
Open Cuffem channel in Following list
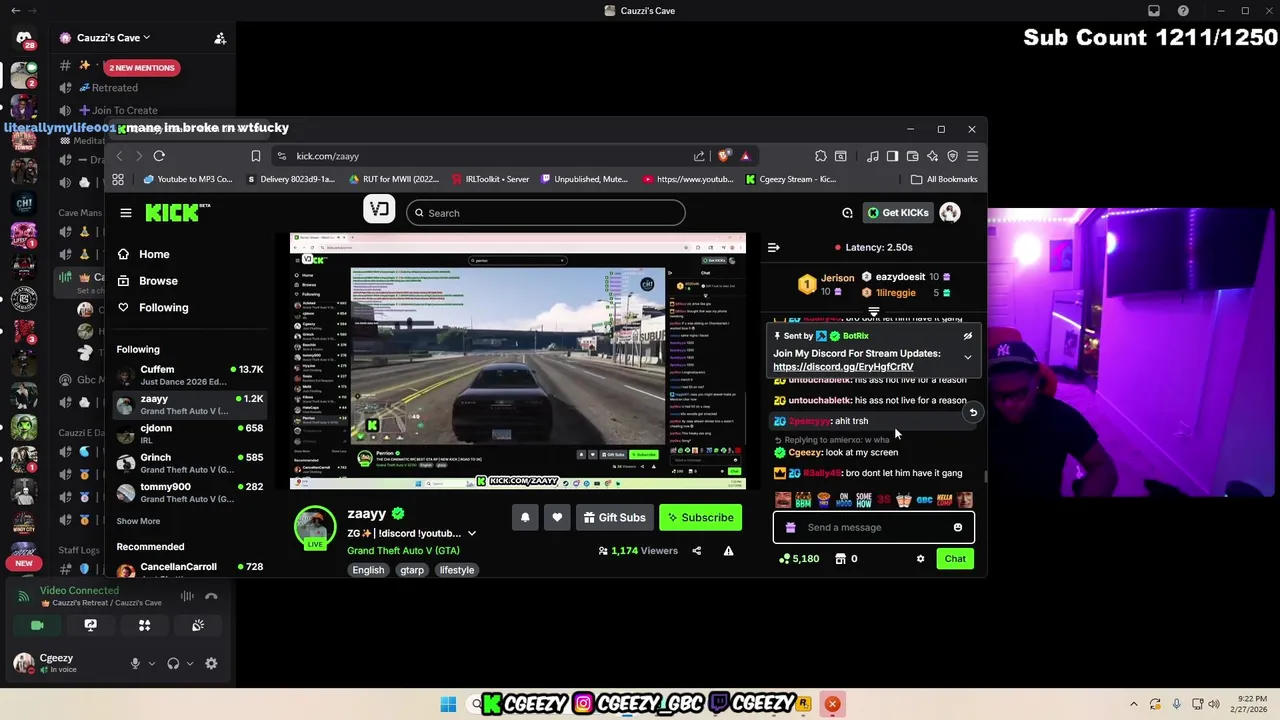pos(190,375)
